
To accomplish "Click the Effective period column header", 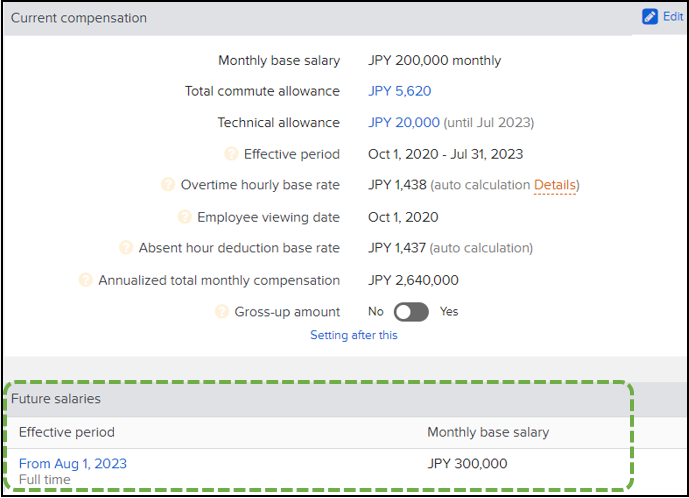I will (67, 432).
